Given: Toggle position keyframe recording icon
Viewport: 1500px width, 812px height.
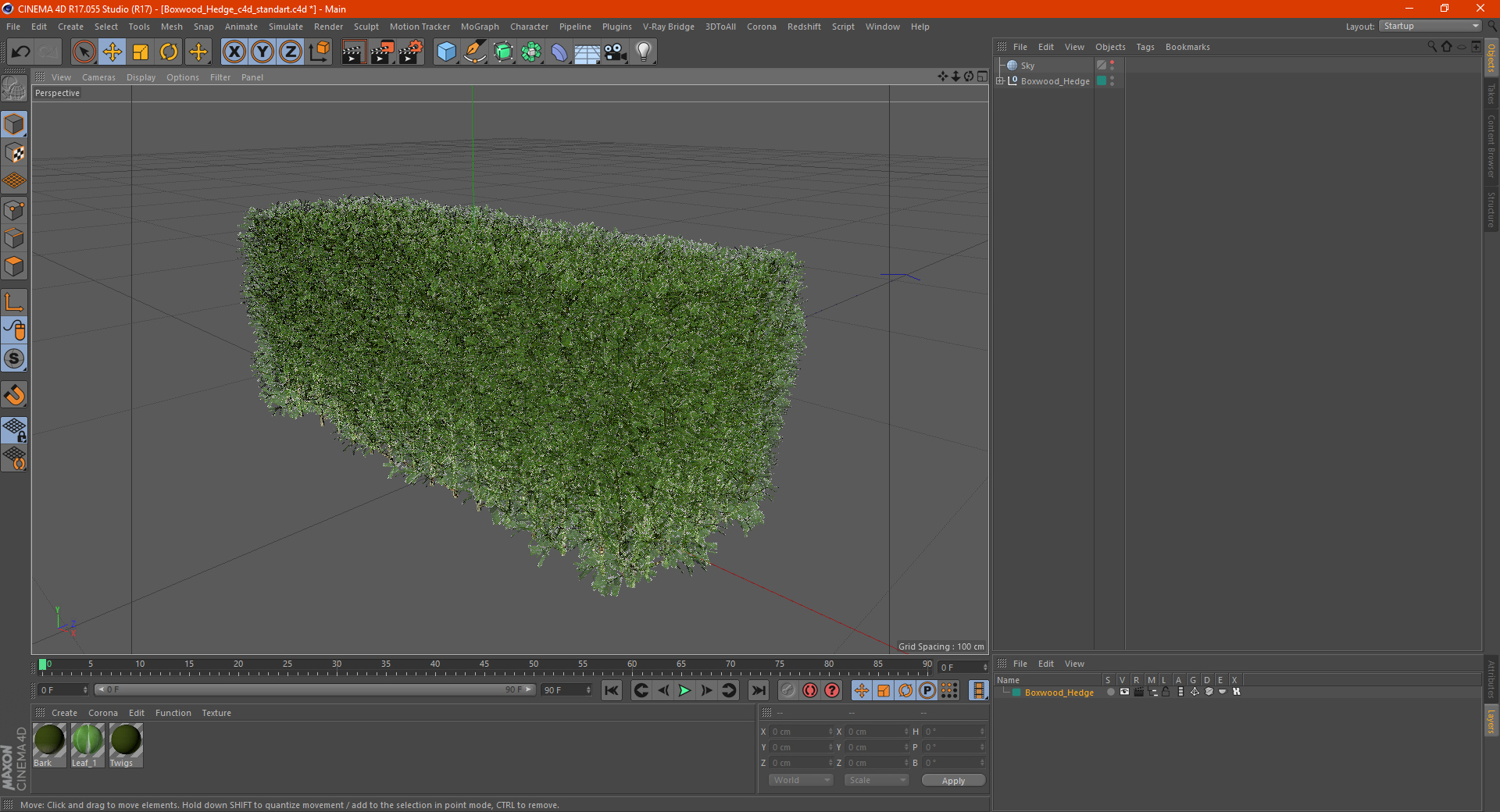Looking at the screenshot, I should click(862, 690).
